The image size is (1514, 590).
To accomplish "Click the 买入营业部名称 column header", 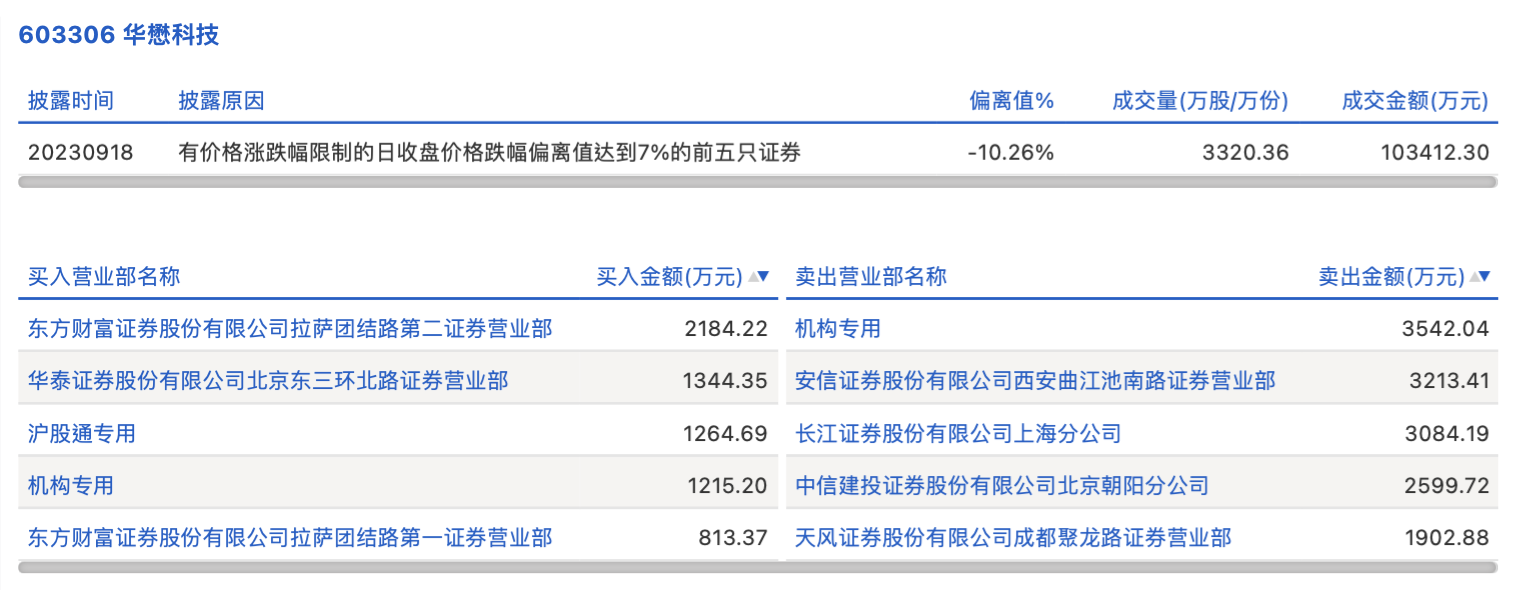I will 104,277.
